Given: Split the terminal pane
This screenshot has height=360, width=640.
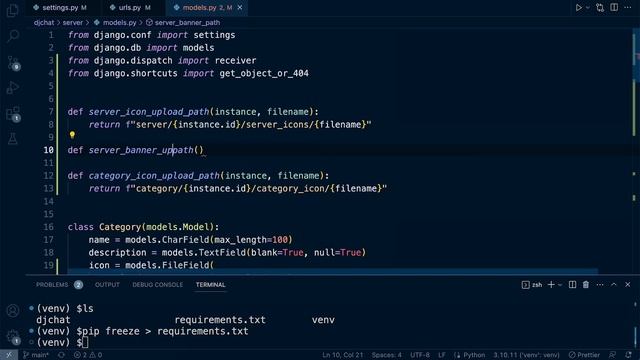Looking at the screenshot, I should coord(572,284).
